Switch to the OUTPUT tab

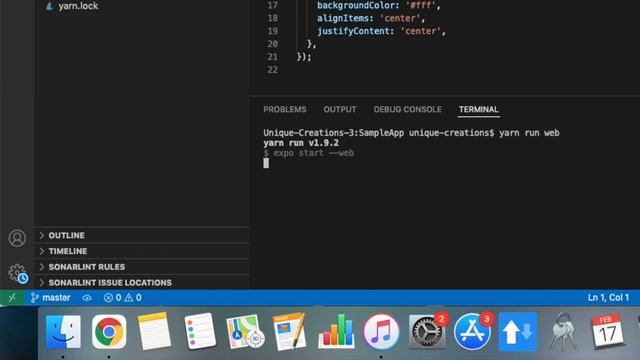[x=340, y=109]
